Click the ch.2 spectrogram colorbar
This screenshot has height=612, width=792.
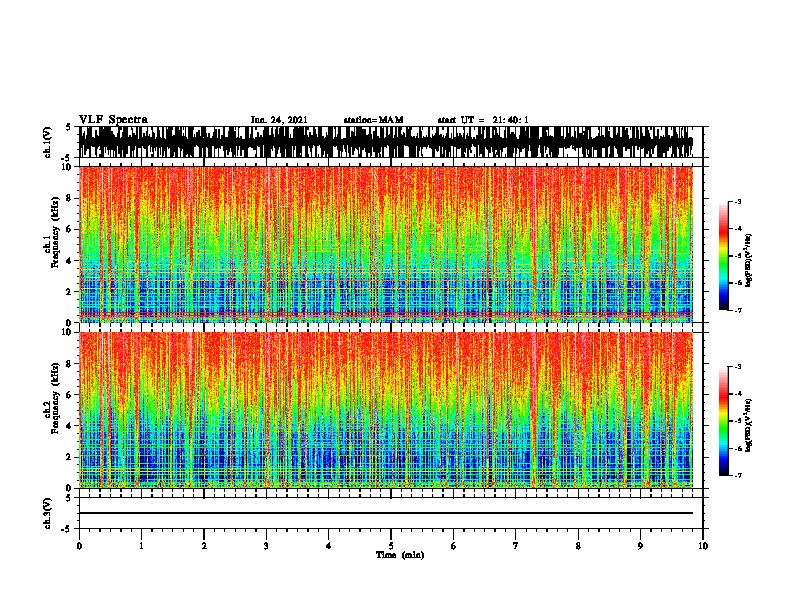(723, 421)
